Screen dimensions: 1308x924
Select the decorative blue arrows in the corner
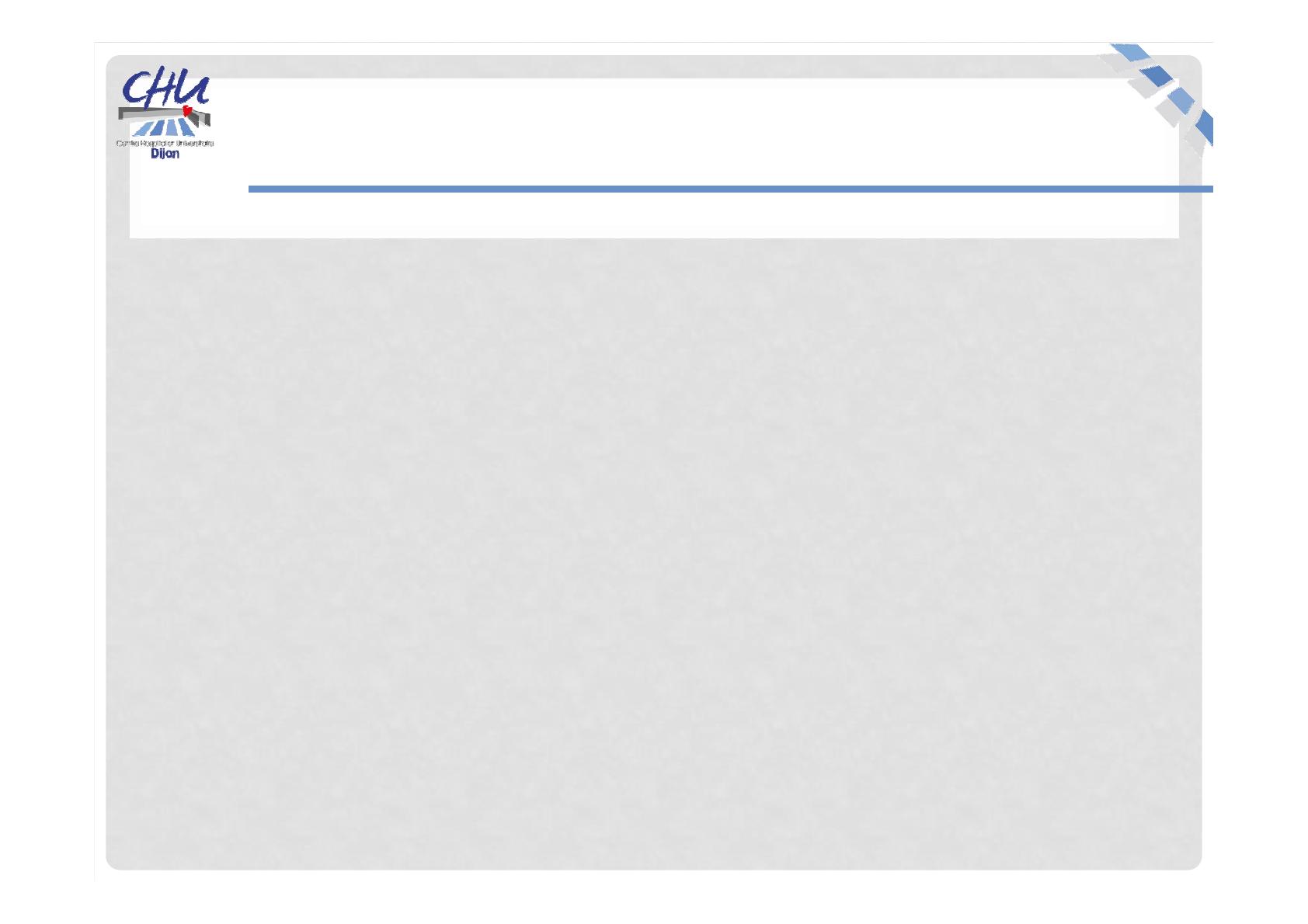1157,99
